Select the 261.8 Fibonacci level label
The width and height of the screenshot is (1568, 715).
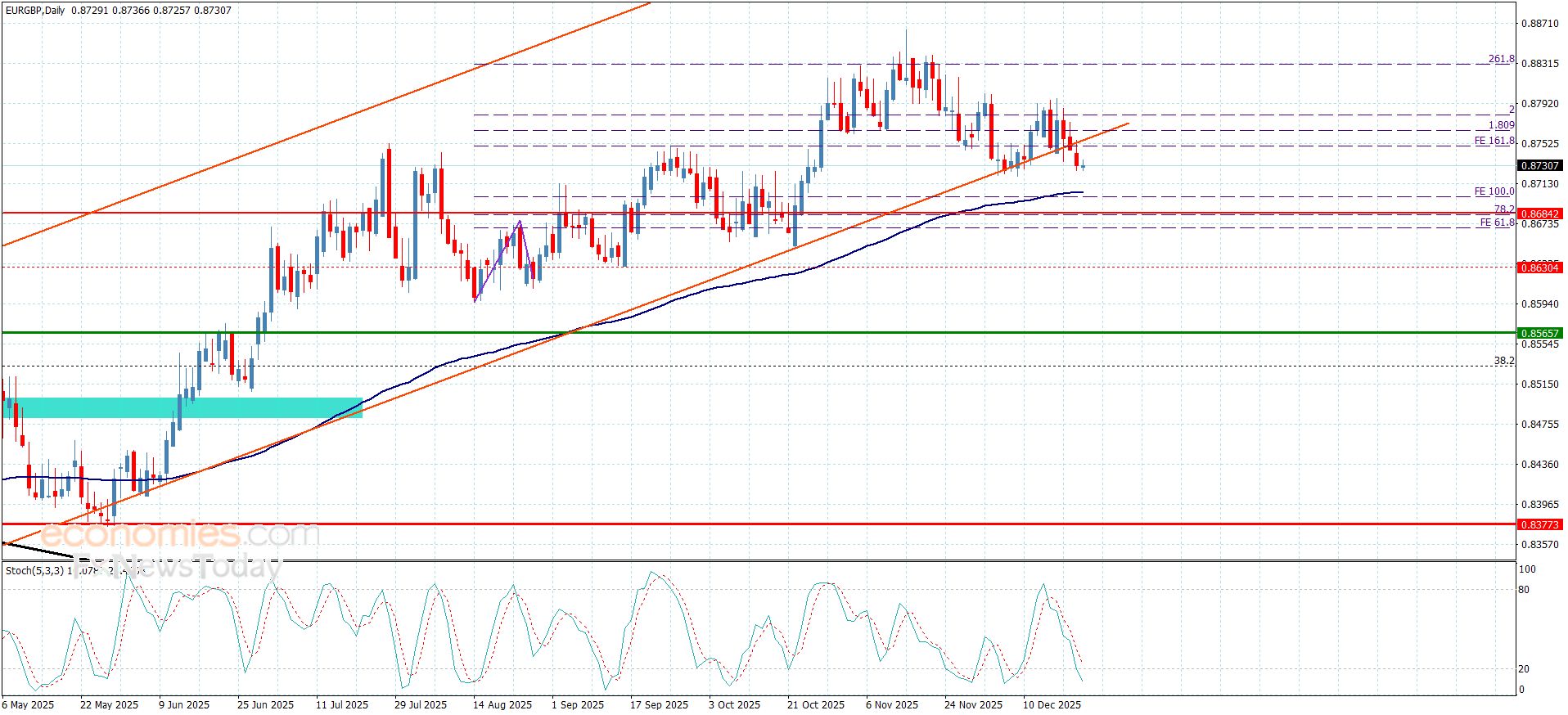click(x=1501, y=59)
